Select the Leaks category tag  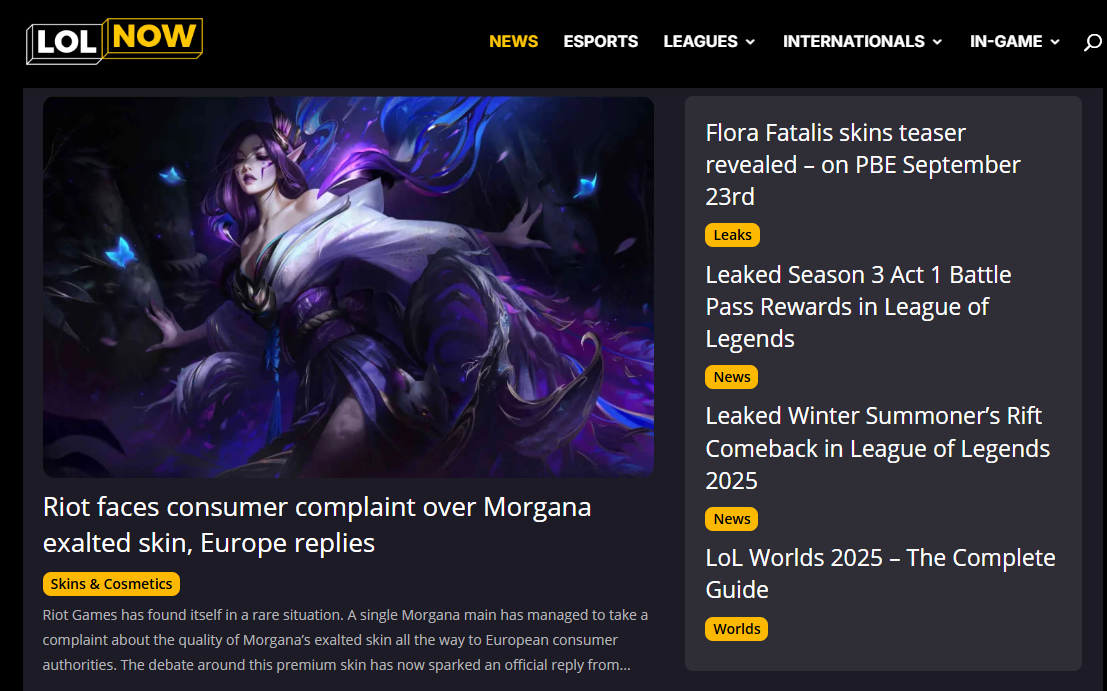(732, 235)
